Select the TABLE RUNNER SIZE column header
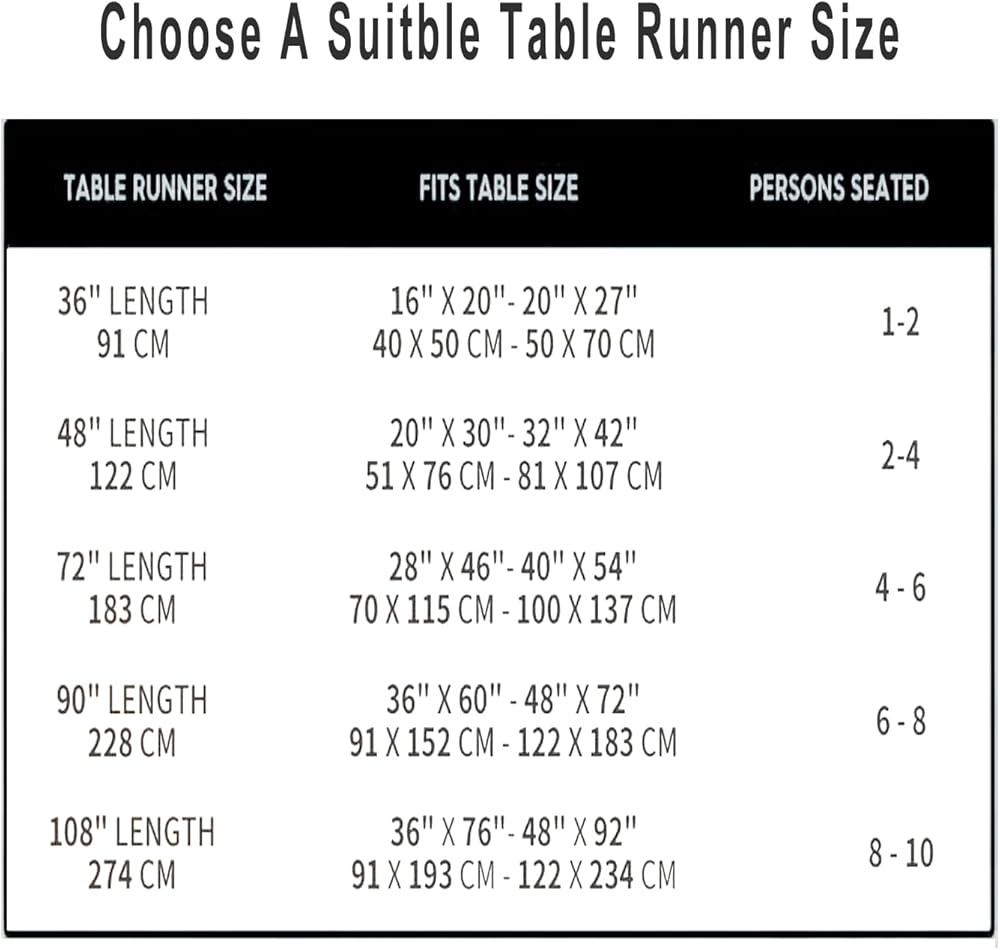Viewport: 1000px width, 950px height. coord(165,188)
